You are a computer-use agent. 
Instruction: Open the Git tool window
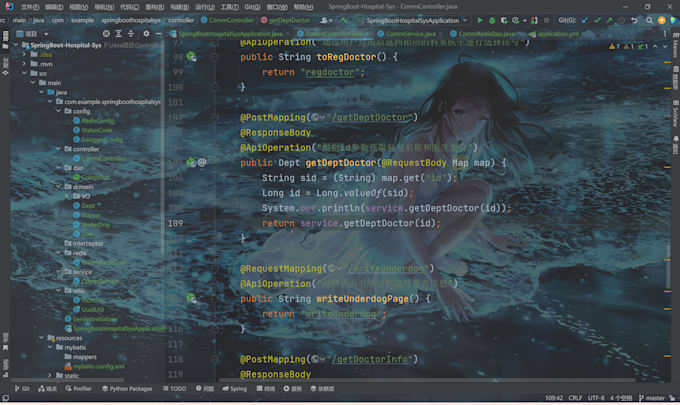click(x=22, y=389)
